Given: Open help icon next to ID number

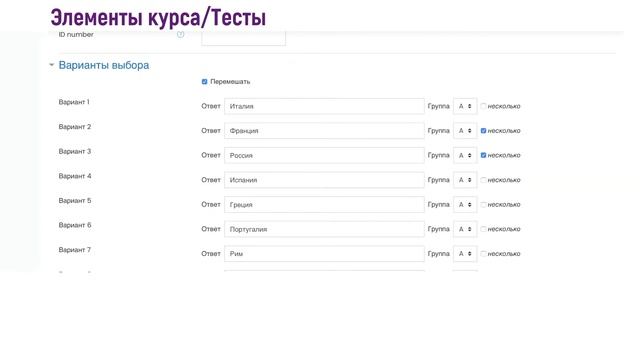Looking at the screenshot, I should pos(180,35).
